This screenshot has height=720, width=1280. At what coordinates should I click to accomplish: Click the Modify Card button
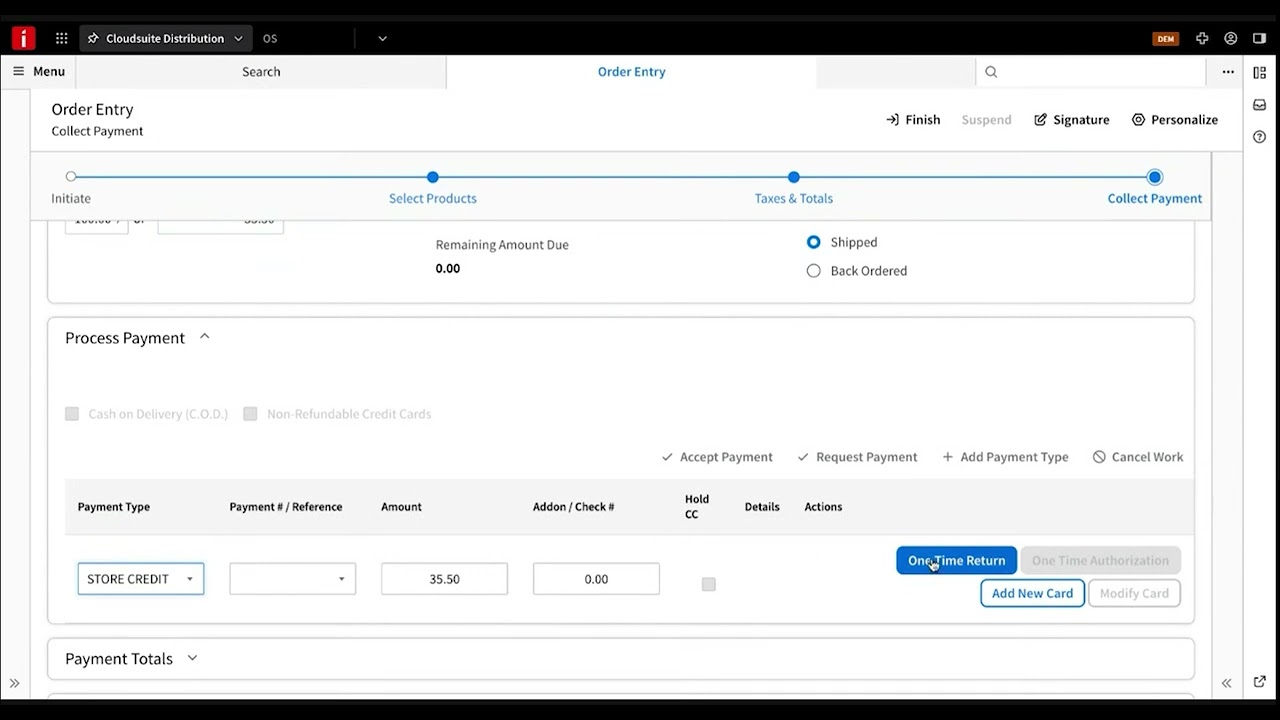1134,593
